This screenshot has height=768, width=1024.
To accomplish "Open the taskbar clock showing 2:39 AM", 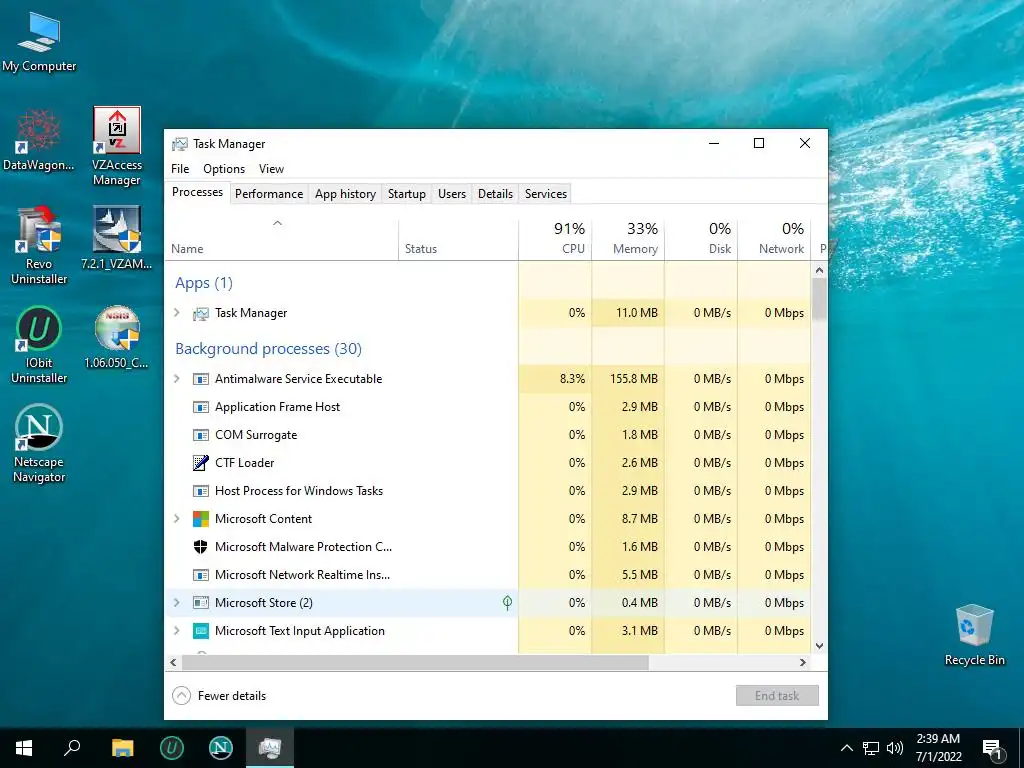I will click(938, 748).
